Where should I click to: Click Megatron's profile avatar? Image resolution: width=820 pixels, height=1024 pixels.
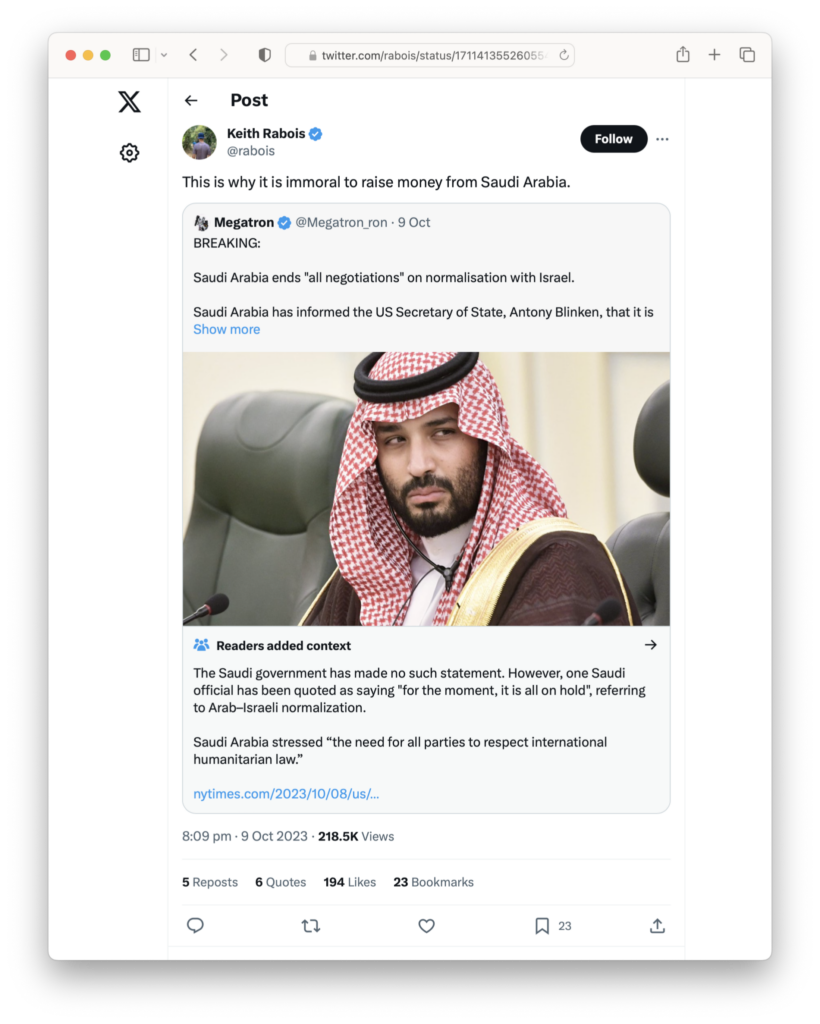coord(200,221)
